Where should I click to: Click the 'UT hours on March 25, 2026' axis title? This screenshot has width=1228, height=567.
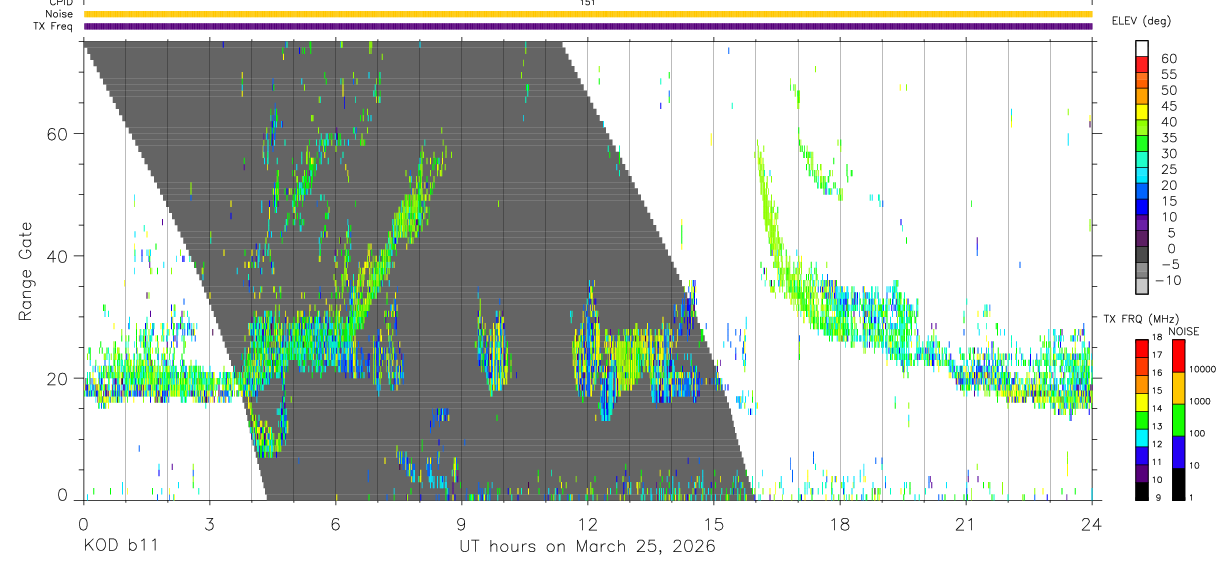[587, 547]
